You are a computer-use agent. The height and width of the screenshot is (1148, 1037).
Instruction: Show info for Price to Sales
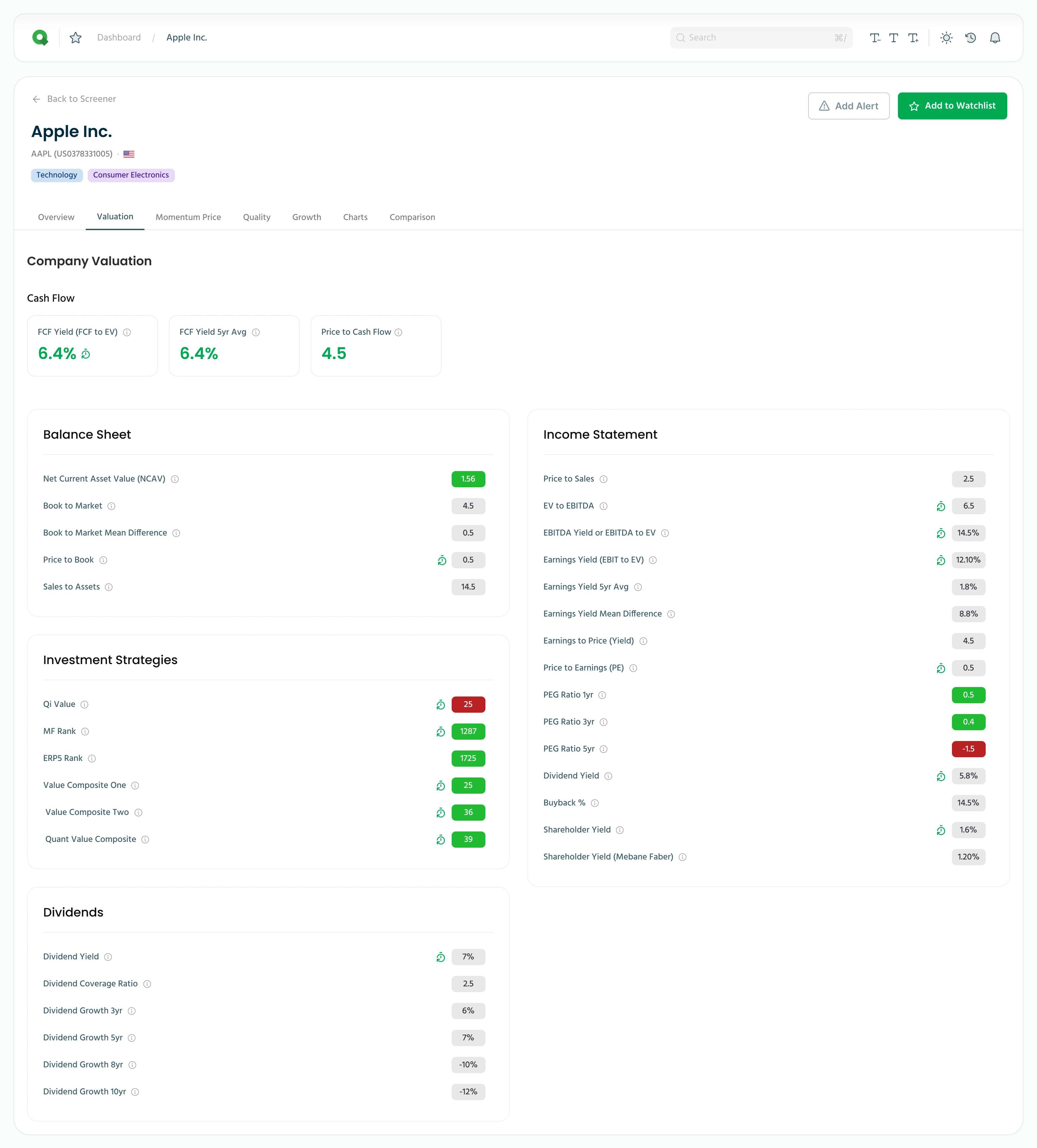click(x=603, y=480)
